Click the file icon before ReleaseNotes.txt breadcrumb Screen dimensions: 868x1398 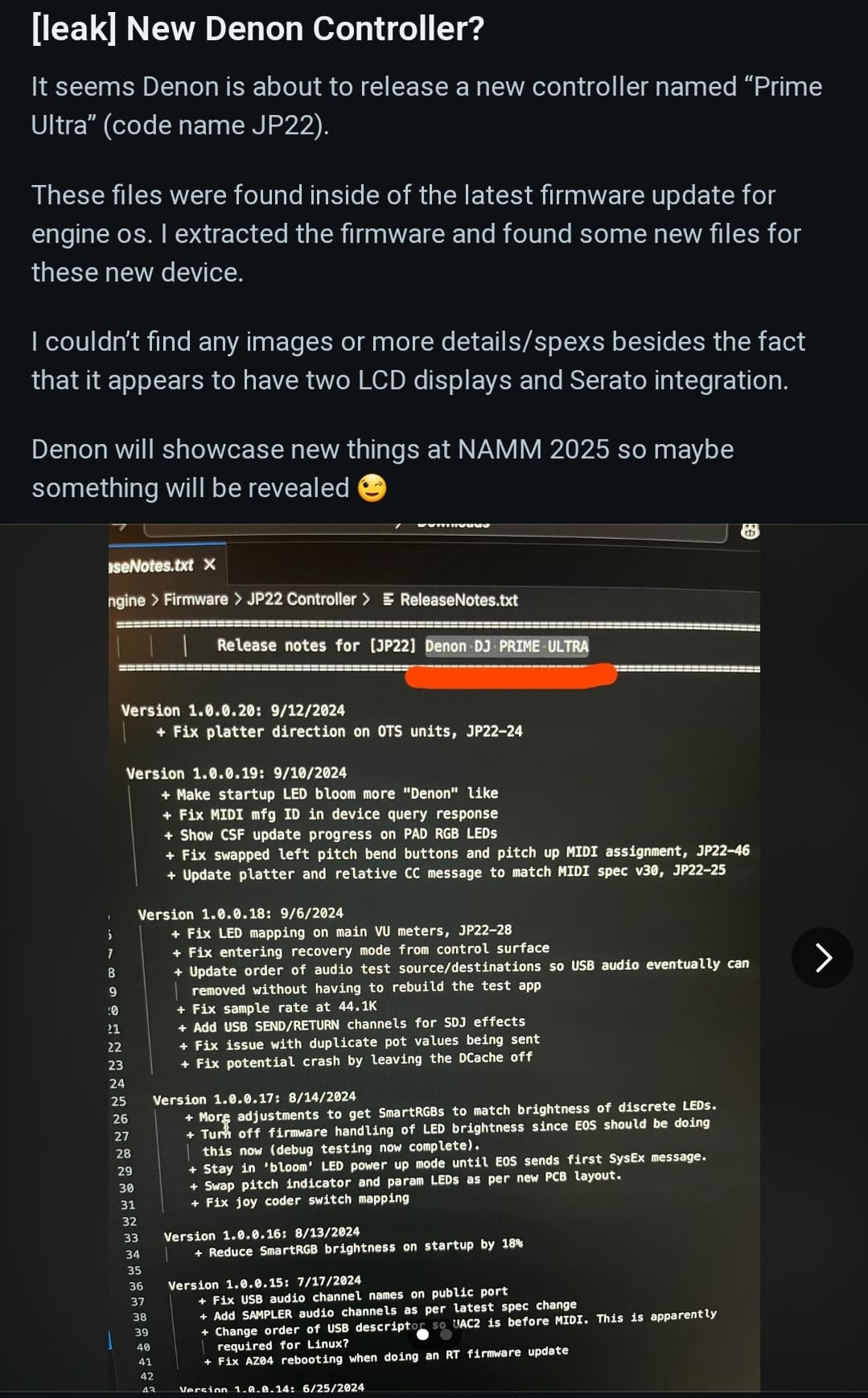[x=389, y=599]
